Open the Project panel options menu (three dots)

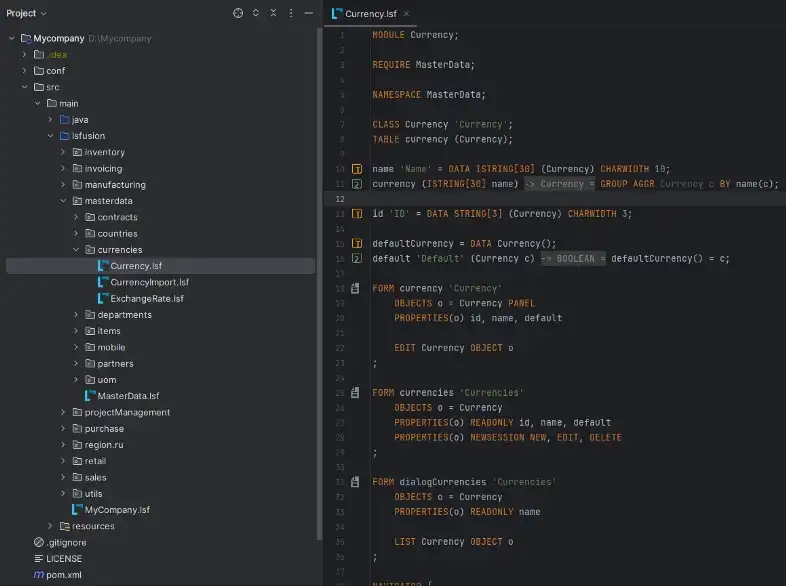[x=291, y=14]
